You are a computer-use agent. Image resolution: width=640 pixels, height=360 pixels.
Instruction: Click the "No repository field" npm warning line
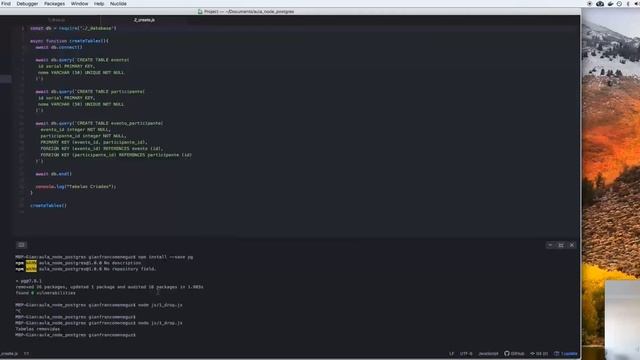tap(86, 269)
